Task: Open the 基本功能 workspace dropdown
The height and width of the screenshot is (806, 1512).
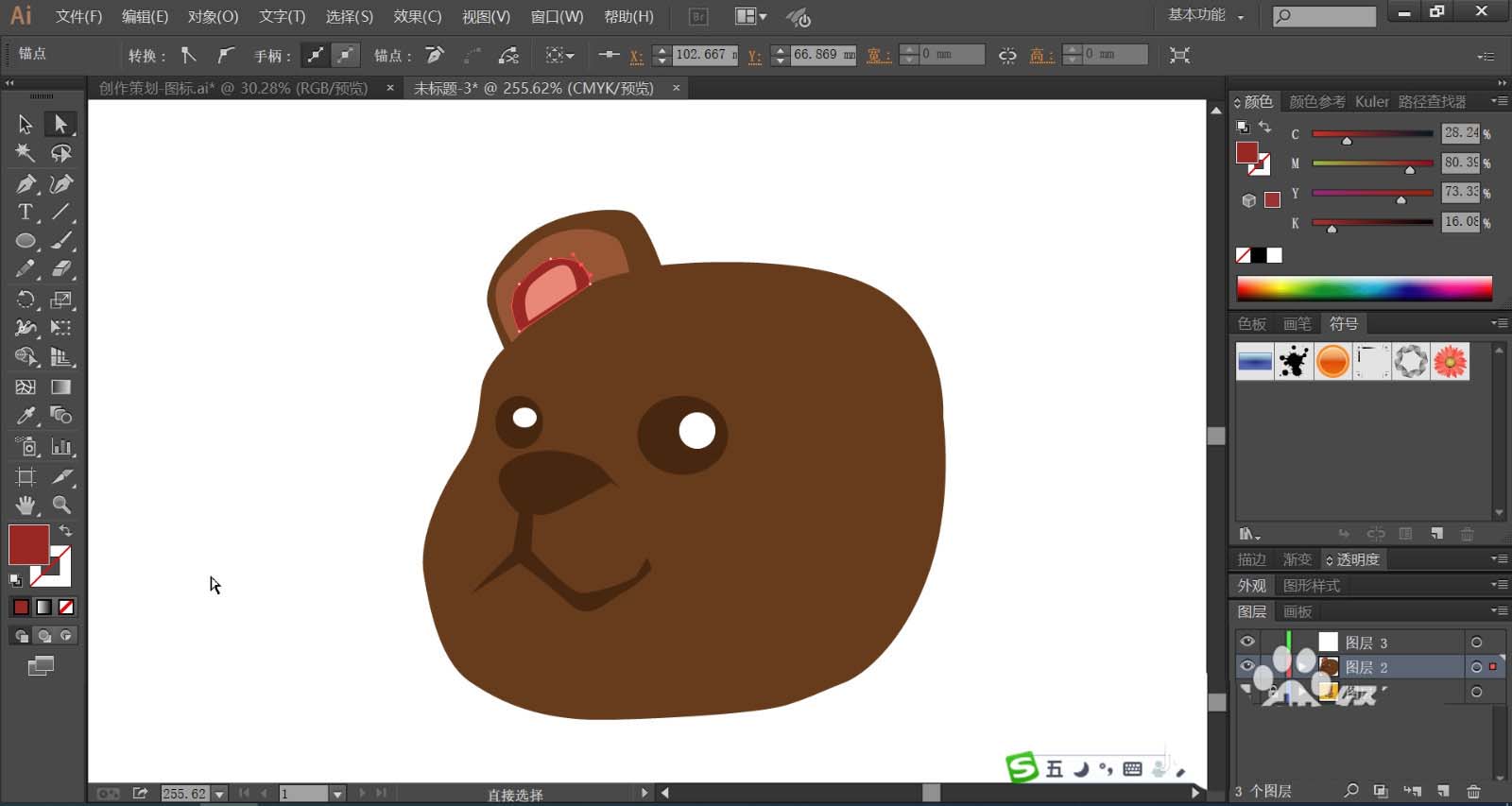Action: click(x=1206, y=15)
